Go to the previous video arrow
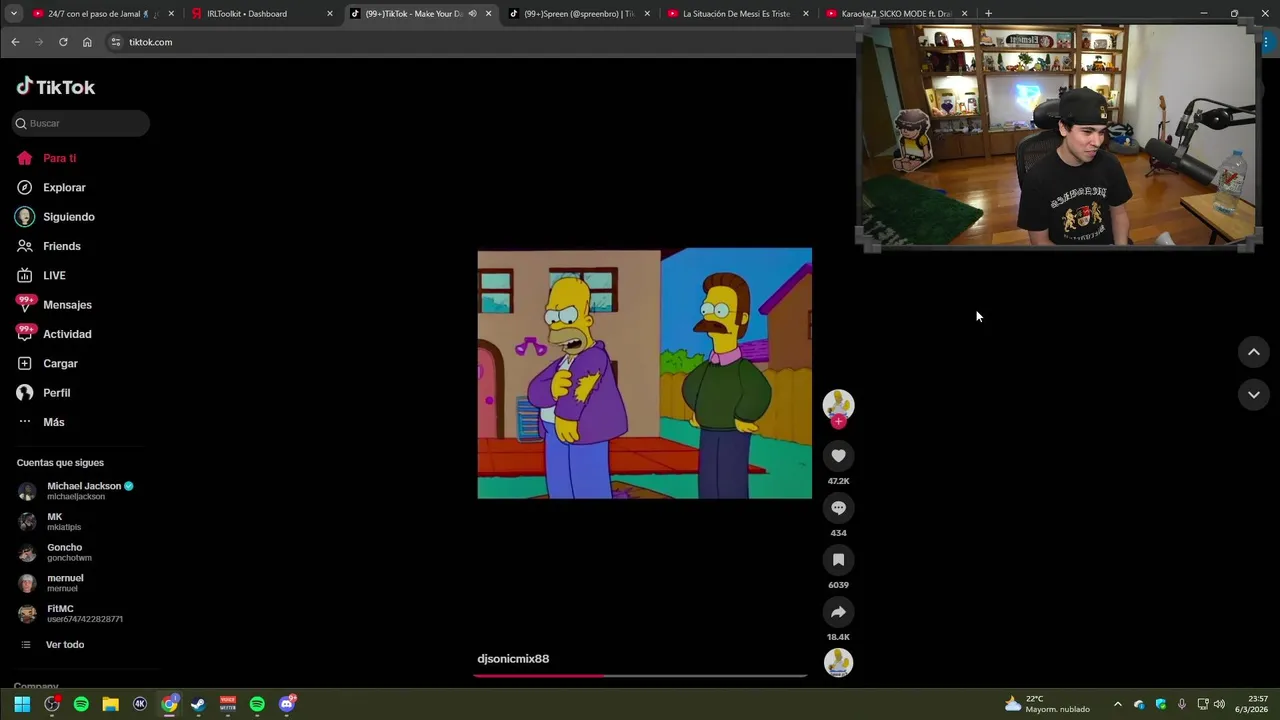1280x720 pixels. [1253, 352]
